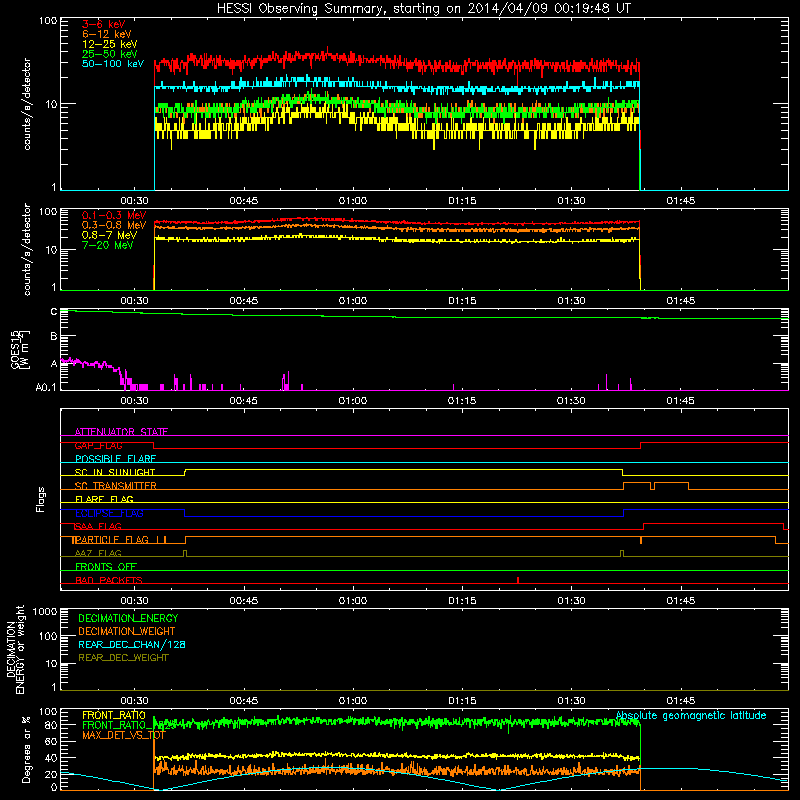Select the "SC_TRANSMITTER" flag label
800x800 pixels.
tap(116, 486)
